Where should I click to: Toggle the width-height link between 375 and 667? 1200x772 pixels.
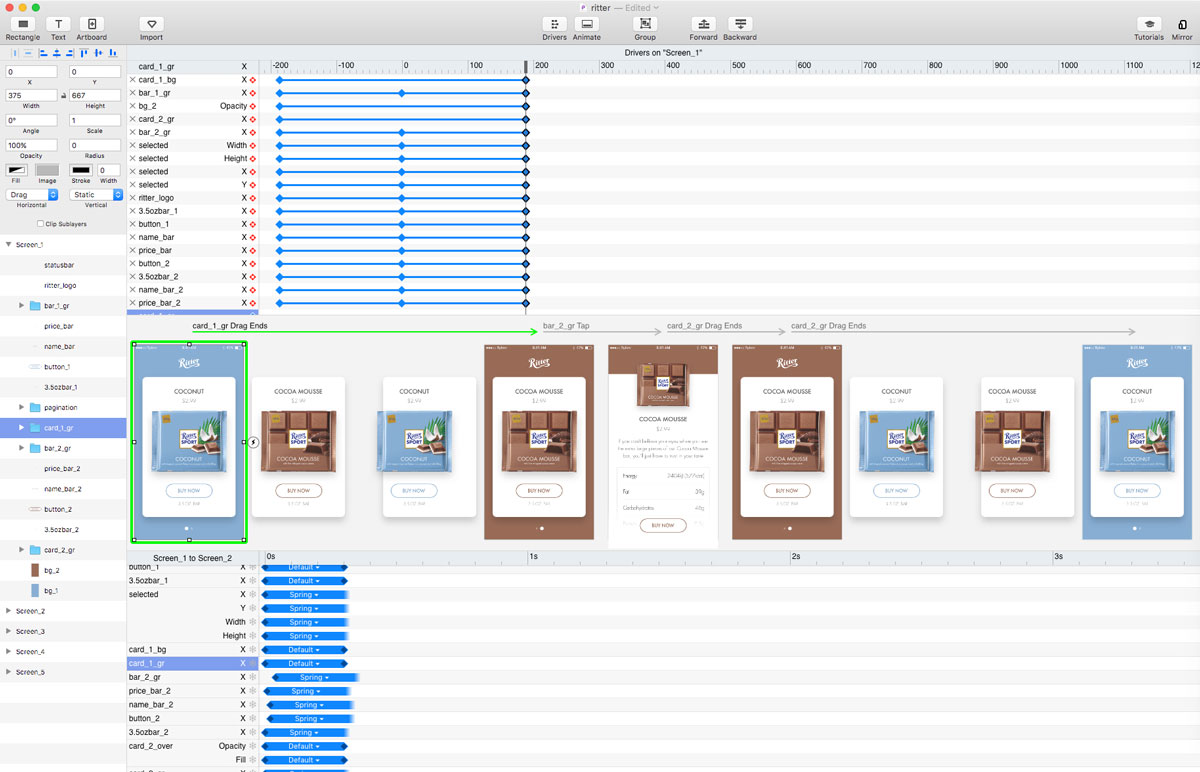coord(63,94)
